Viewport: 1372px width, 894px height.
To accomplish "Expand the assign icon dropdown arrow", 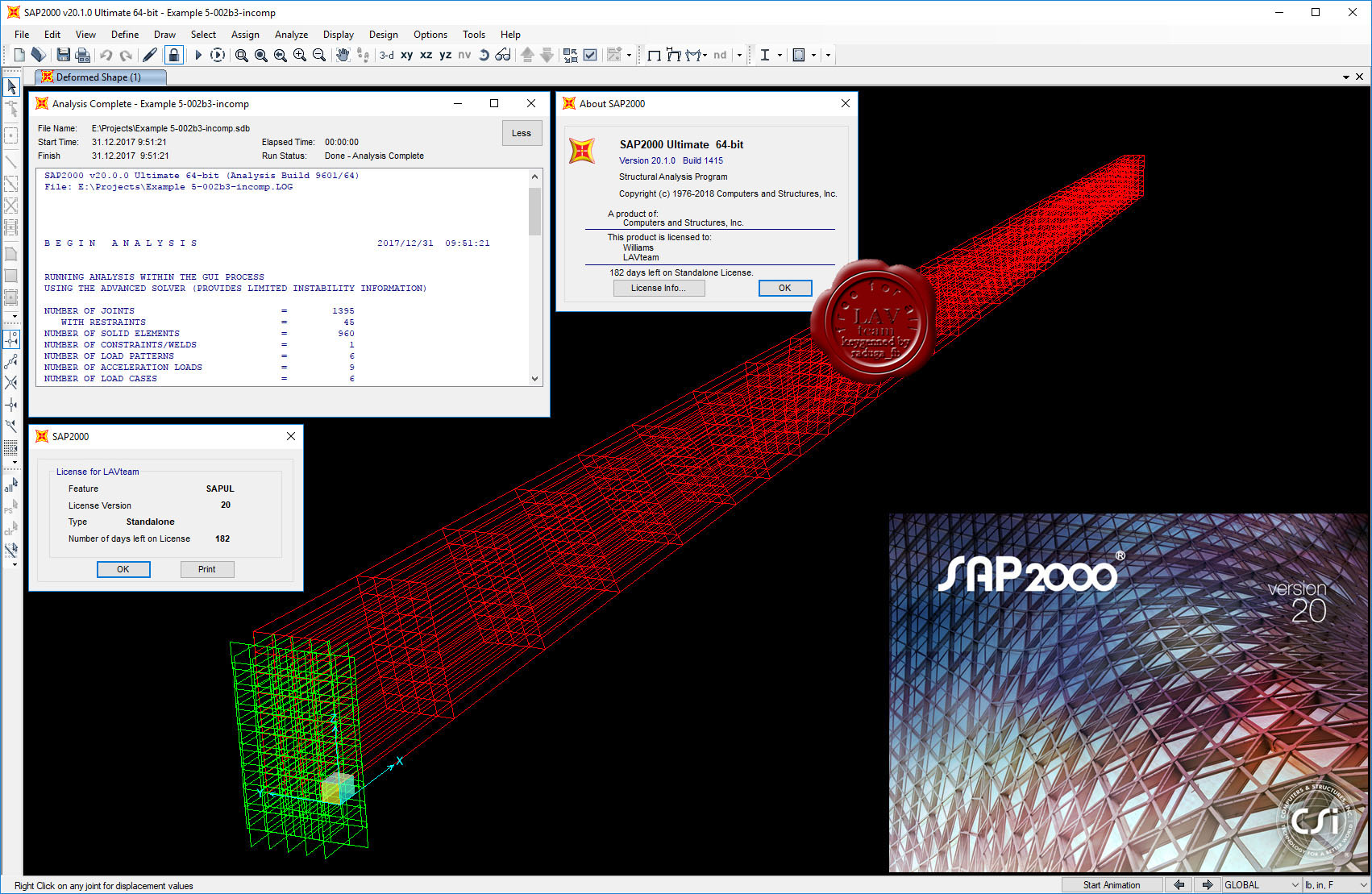I will click(x=629, y=55).
